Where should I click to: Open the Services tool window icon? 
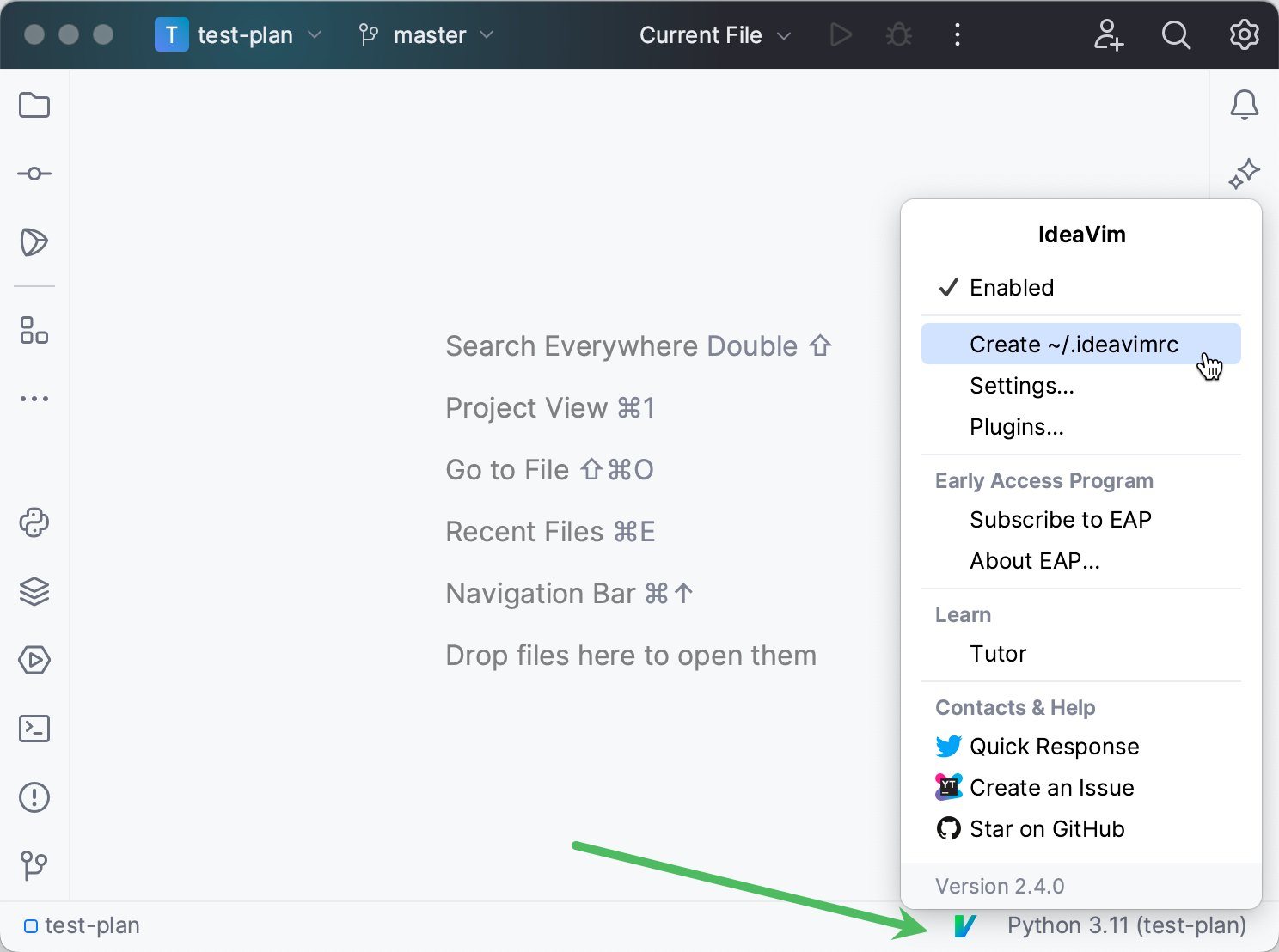pos(34,660)
